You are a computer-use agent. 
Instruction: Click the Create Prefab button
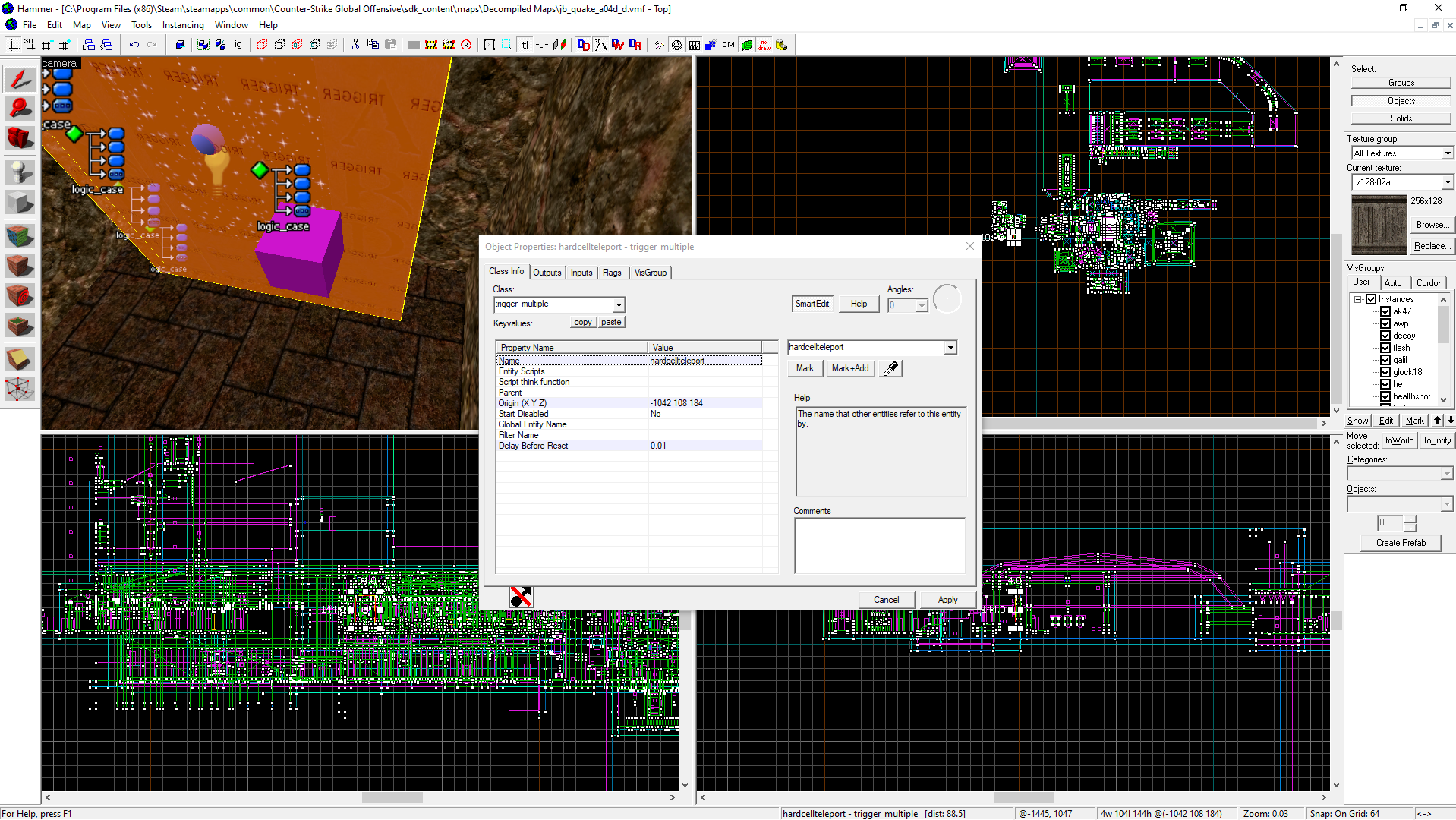(x=1401, y=543)
